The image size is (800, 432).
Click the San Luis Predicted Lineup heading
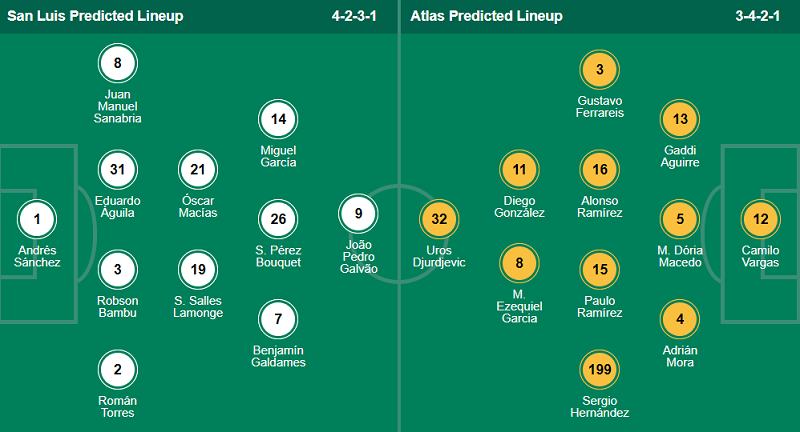[x=96, y=16]
